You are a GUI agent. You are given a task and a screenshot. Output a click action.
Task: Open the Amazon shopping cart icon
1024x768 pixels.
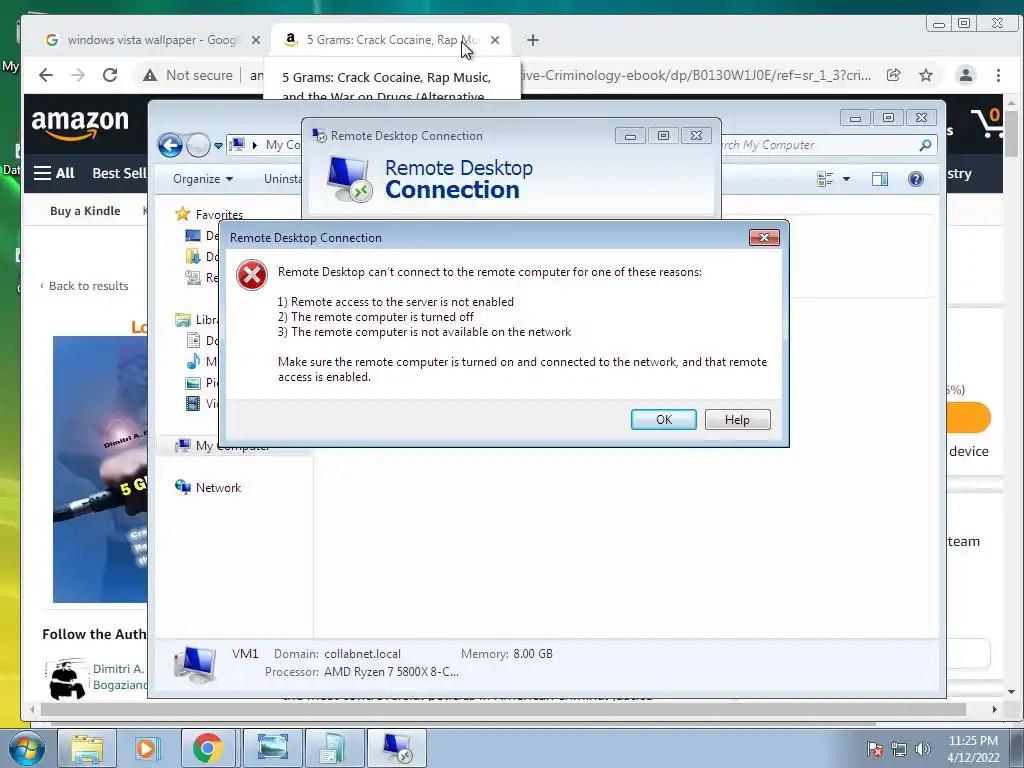coord(985,123)
